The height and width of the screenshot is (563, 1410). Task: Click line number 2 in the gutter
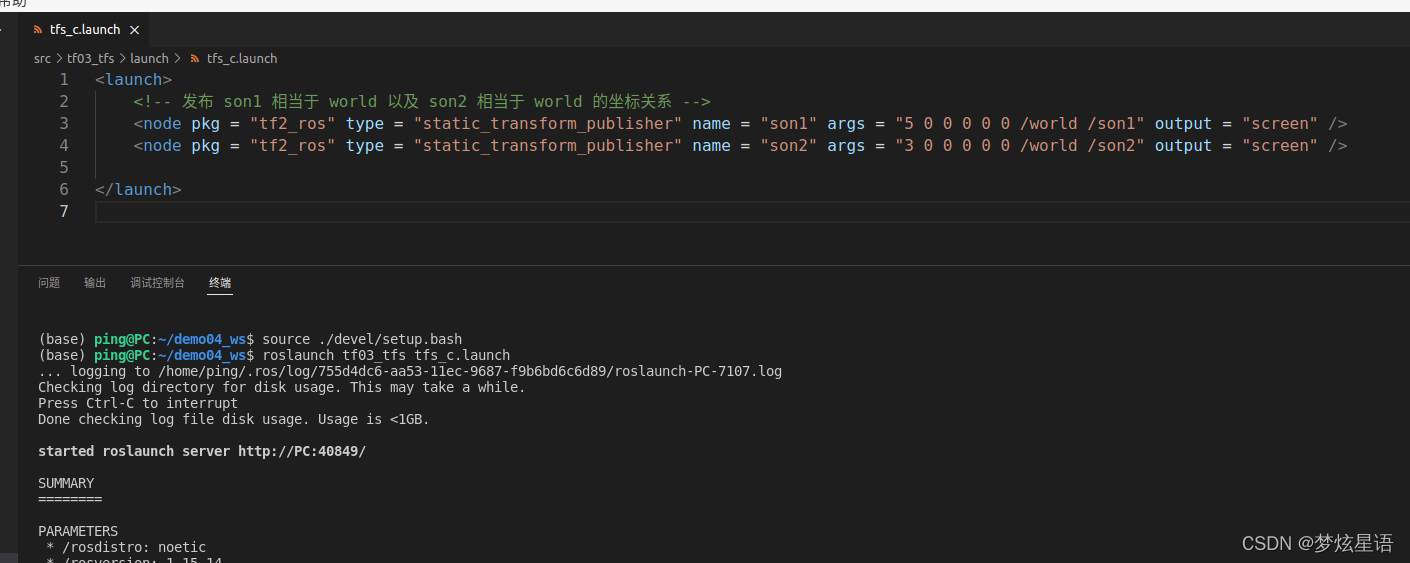64,102
